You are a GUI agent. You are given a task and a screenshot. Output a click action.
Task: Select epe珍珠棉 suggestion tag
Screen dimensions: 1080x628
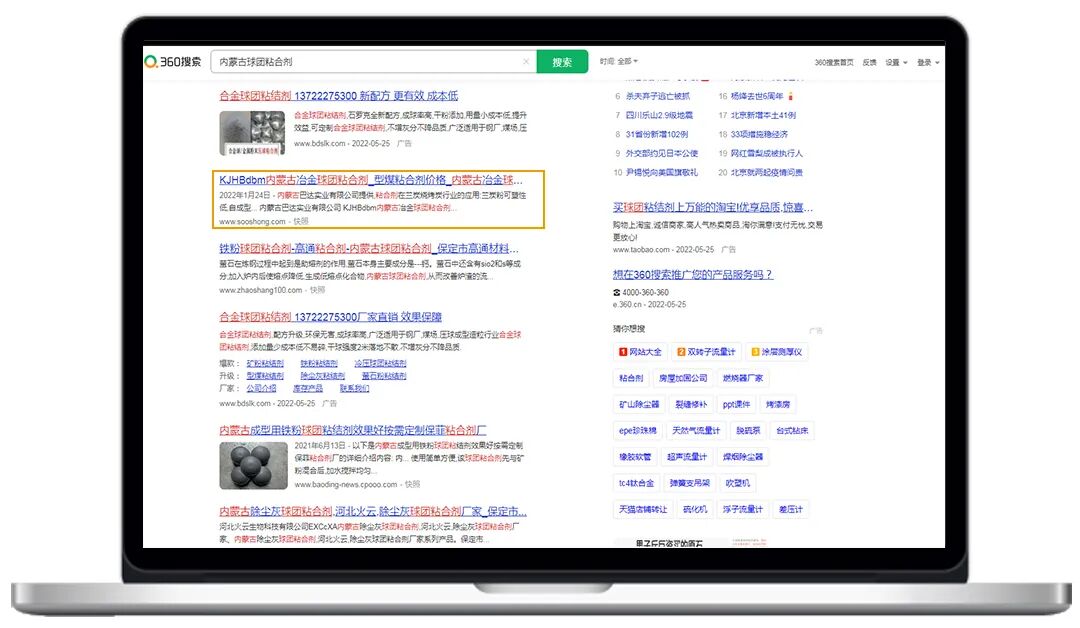(x=638, y=430)
